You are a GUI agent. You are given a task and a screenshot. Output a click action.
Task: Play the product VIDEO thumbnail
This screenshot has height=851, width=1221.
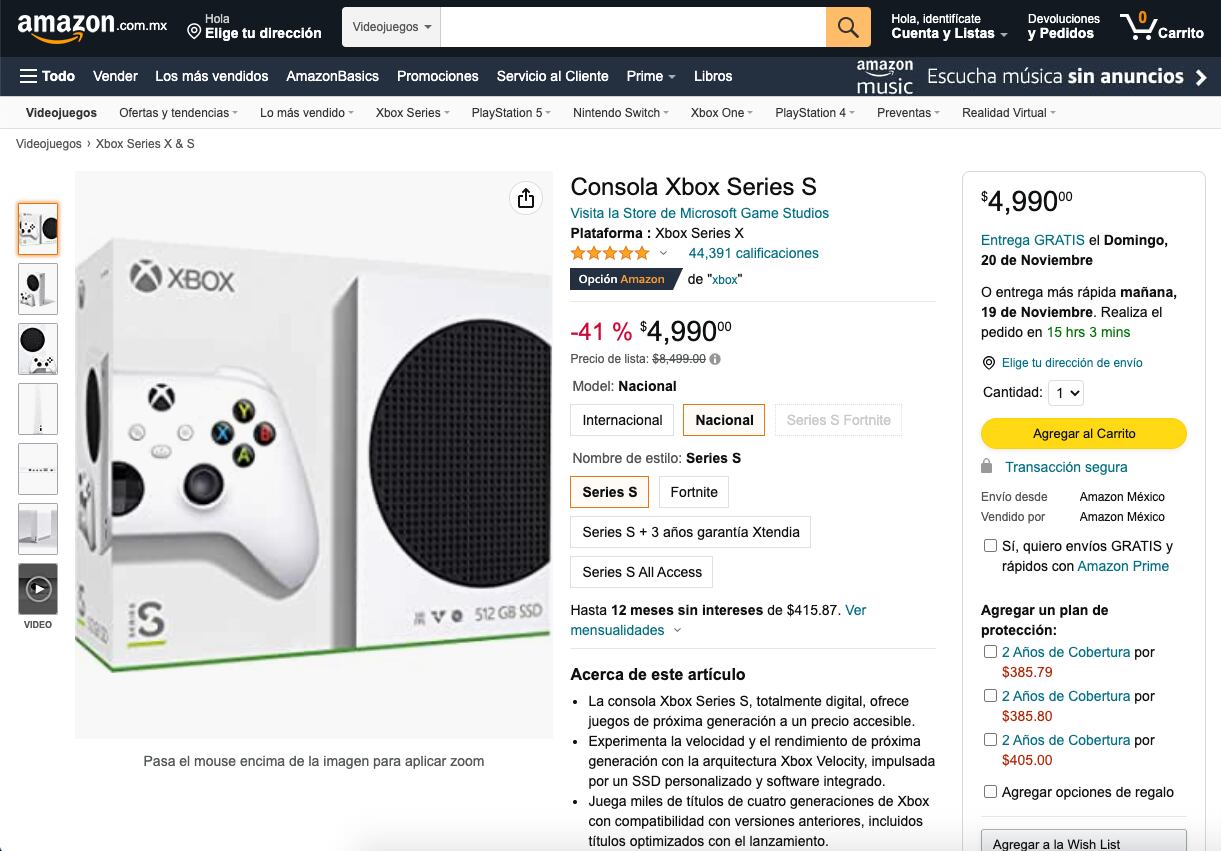pyautogui.click(x=38, y=589)
